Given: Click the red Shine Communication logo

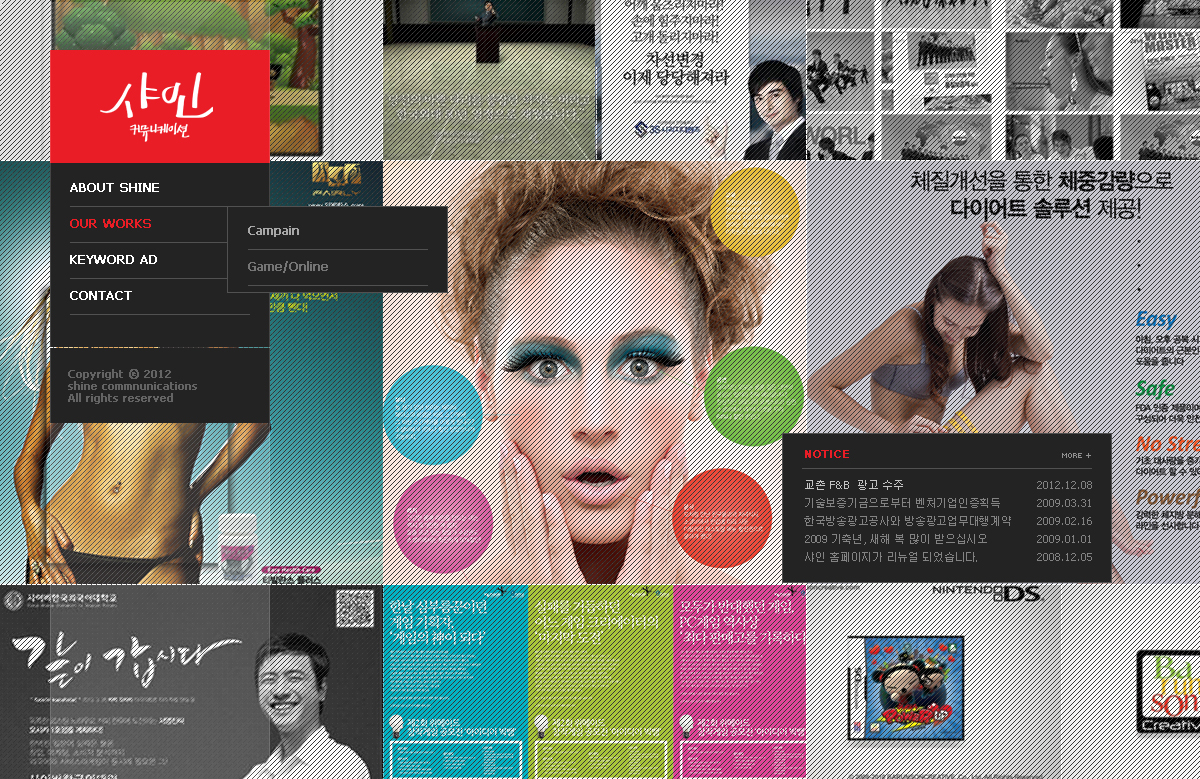Looking at the screenshot, I should (x=159, y=106).
